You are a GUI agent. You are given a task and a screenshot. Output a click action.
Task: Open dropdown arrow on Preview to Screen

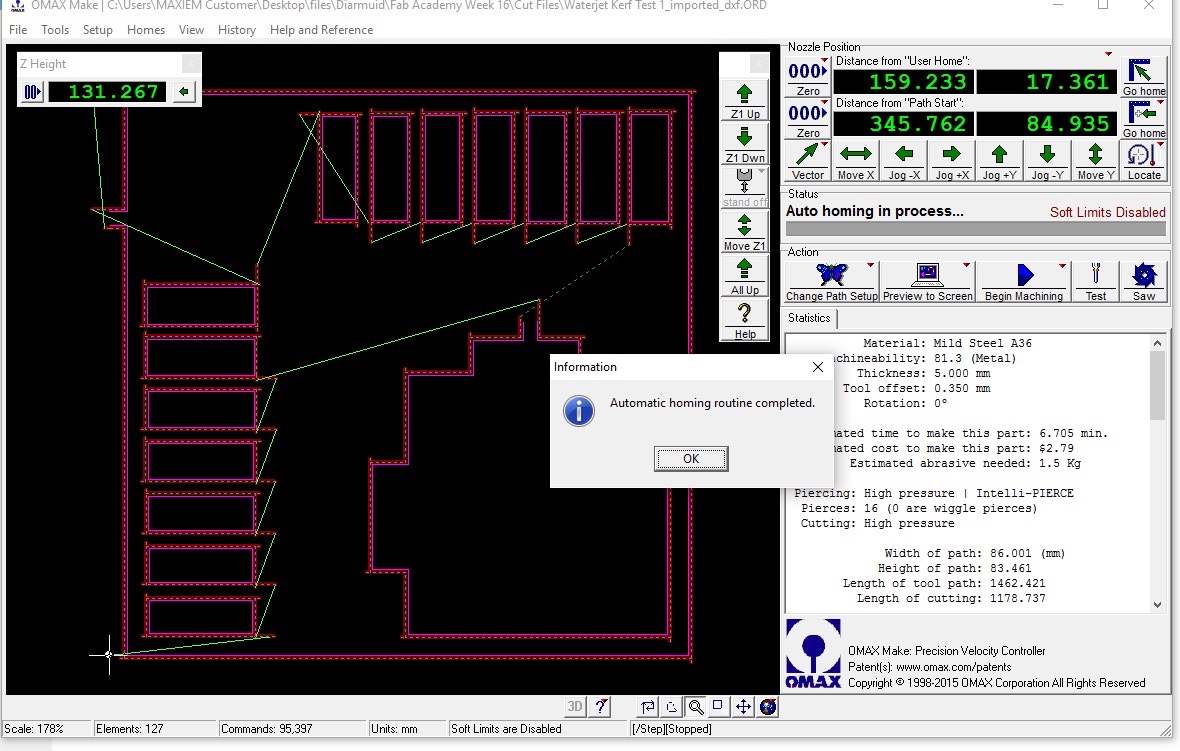(x=966, y=266)
